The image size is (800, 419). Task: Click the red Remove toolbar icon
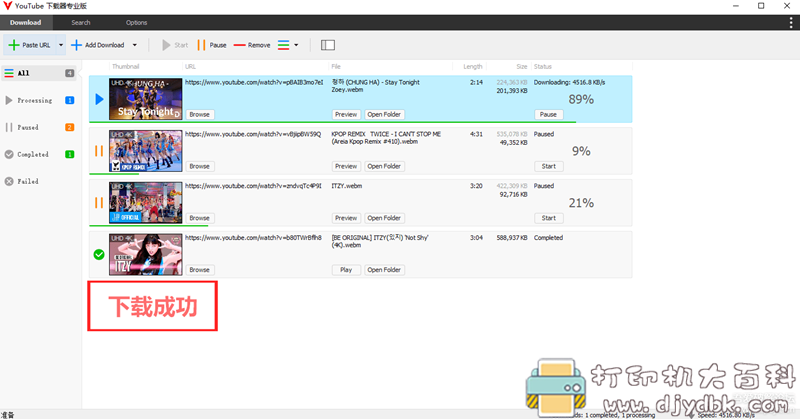point(240,45)
